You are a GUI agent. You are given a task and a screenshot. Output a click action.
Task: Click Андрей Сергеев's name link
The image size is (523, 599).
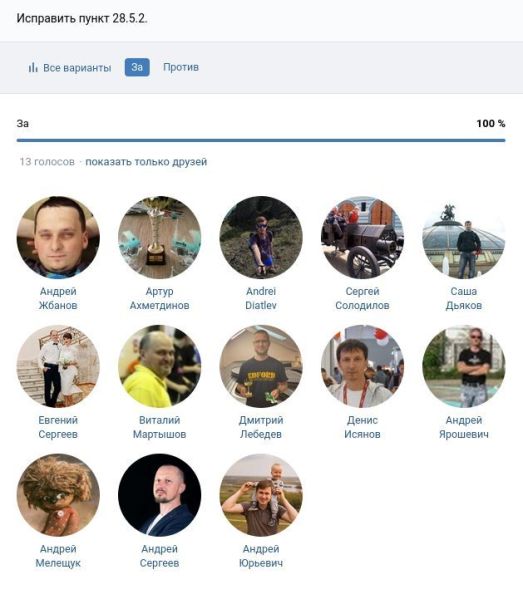click(x=159, y=556)
